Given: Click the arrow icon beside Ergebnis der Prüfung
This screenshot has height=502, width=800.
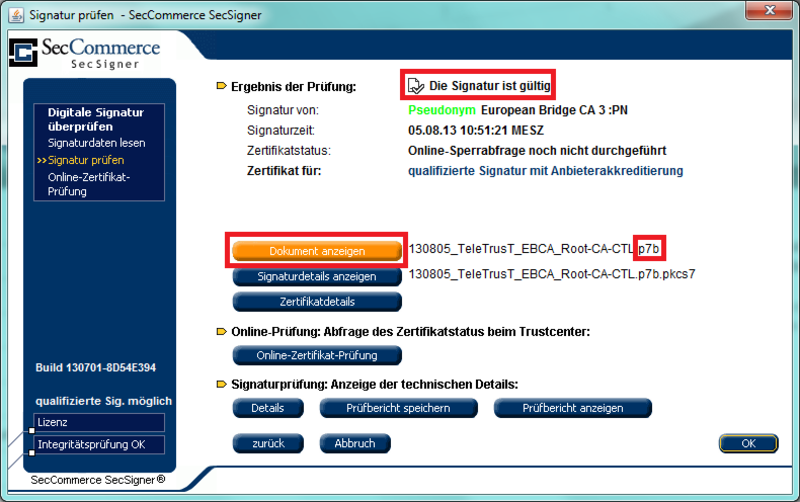Looking at the screenshot, I should pos(221,86).
